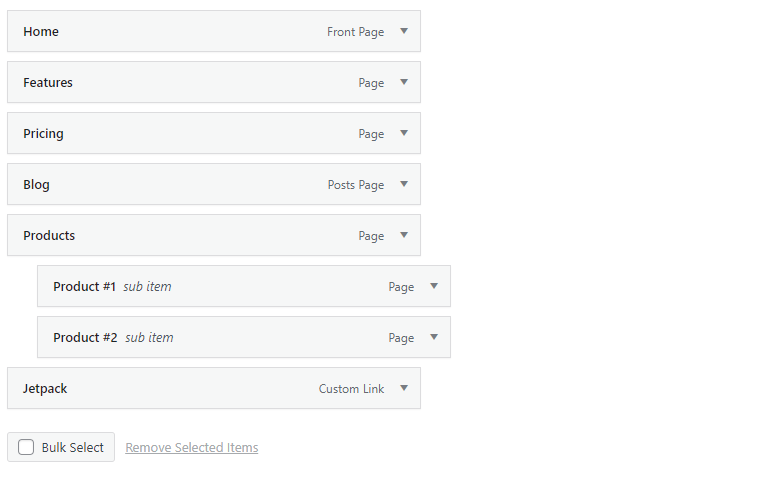Click the Custom Link type label
Image resolution: width=779 pixels, height=478 pixels.
pos(351,389)
